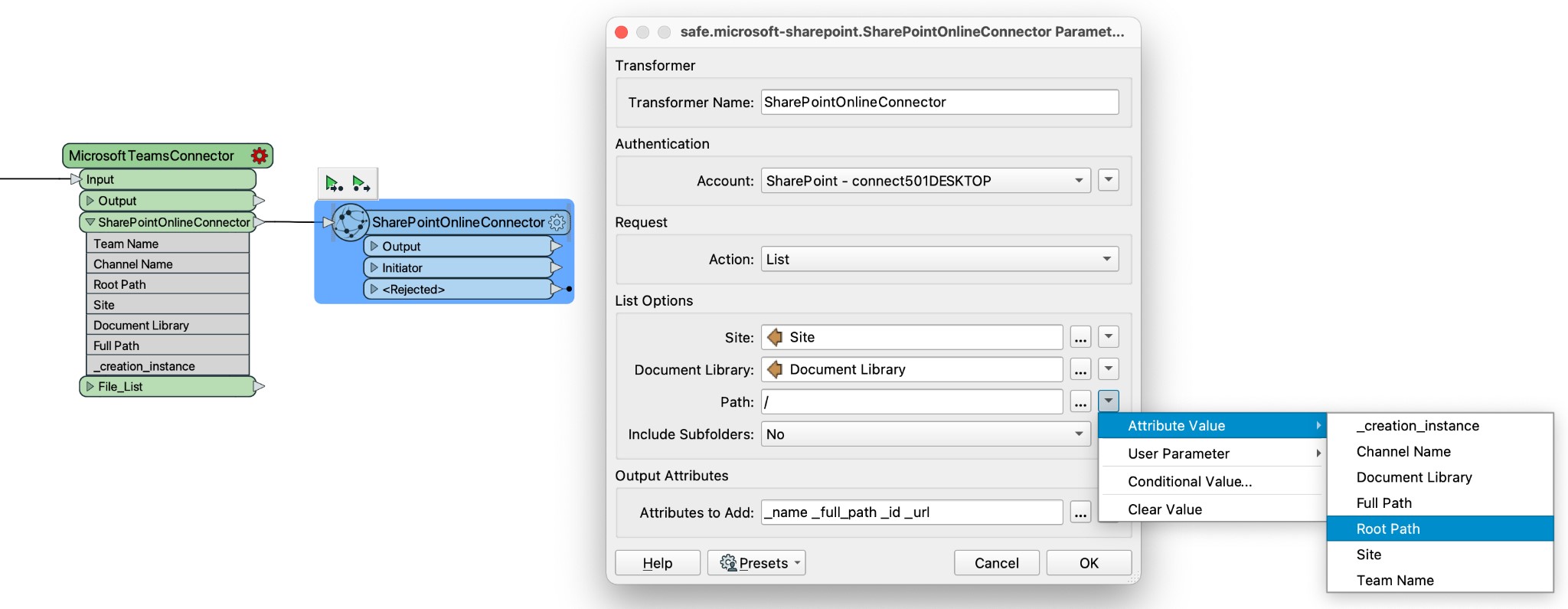Image resolution: width=1568 pixels, height=609 pixels.
Task: Select _creation_instance attribute on canvas transformer
Action: [x=168, y=366]
